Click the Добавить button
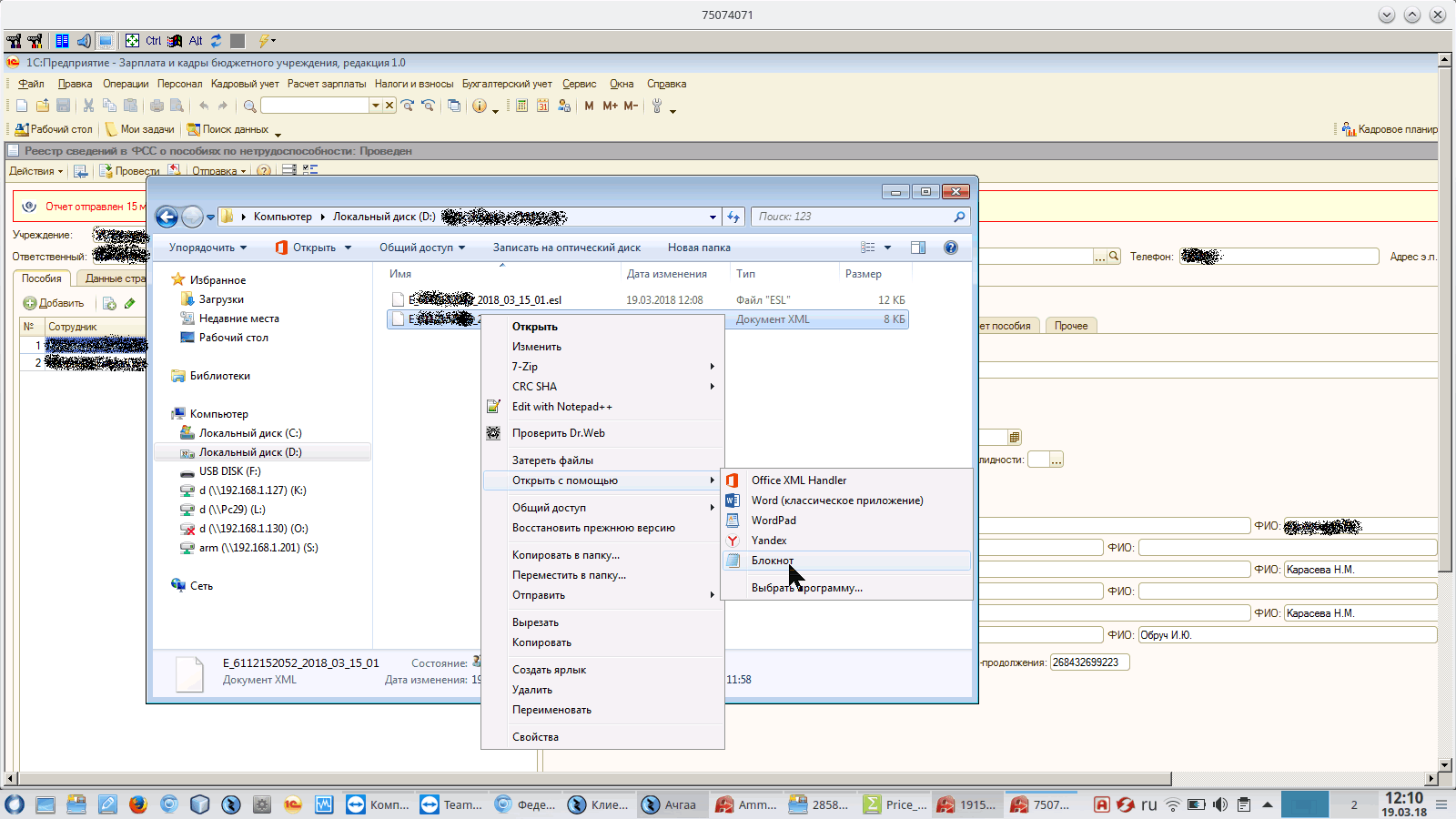Viewport: 1456px width, 819px height. tap(54, 303)
